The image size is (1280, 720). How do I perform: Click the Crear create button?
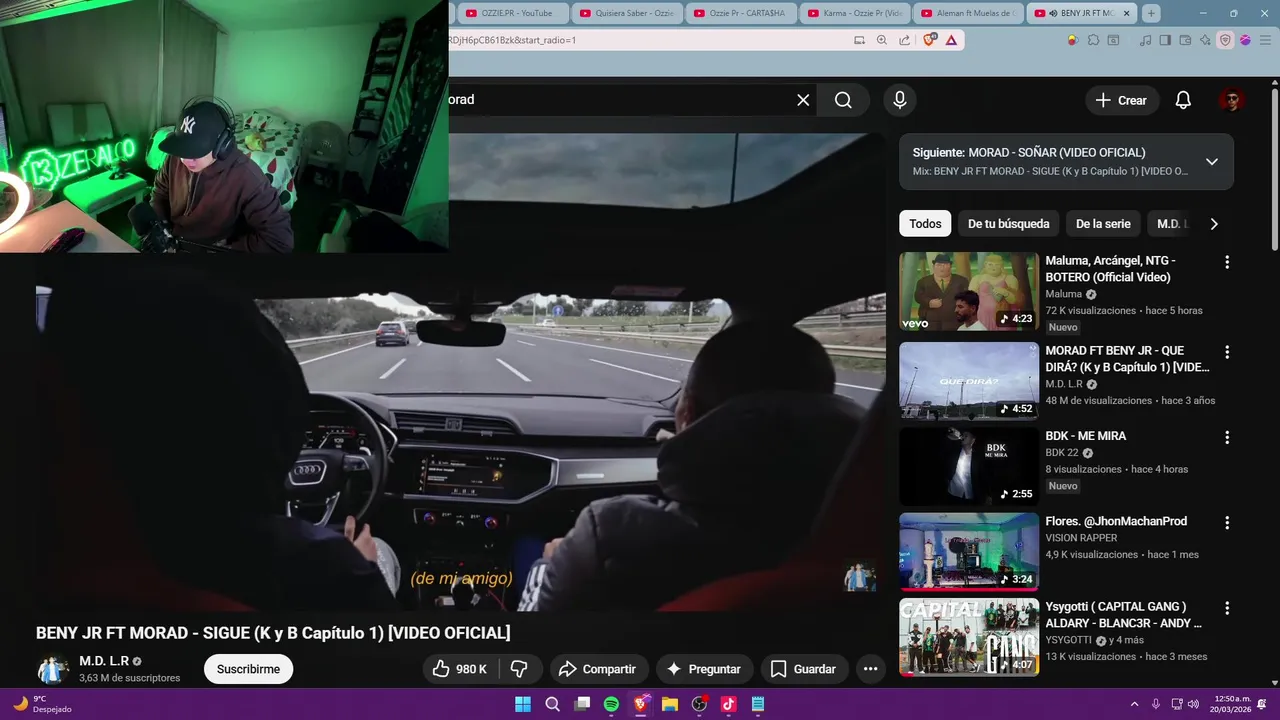coord(1121,100)
